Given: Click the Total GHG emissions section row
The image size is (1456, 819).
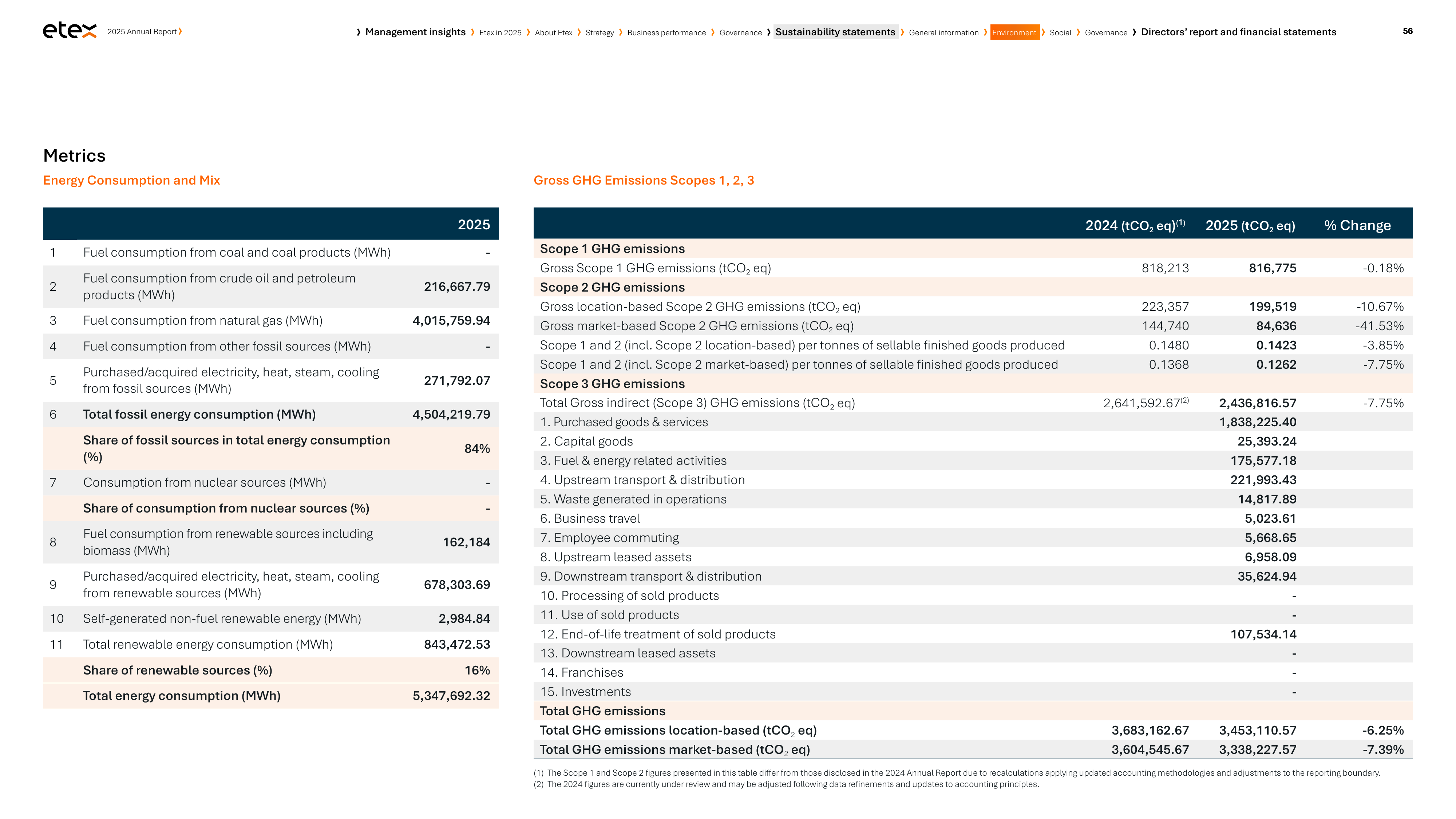Looking at the screenshot, I should [973, 711].
